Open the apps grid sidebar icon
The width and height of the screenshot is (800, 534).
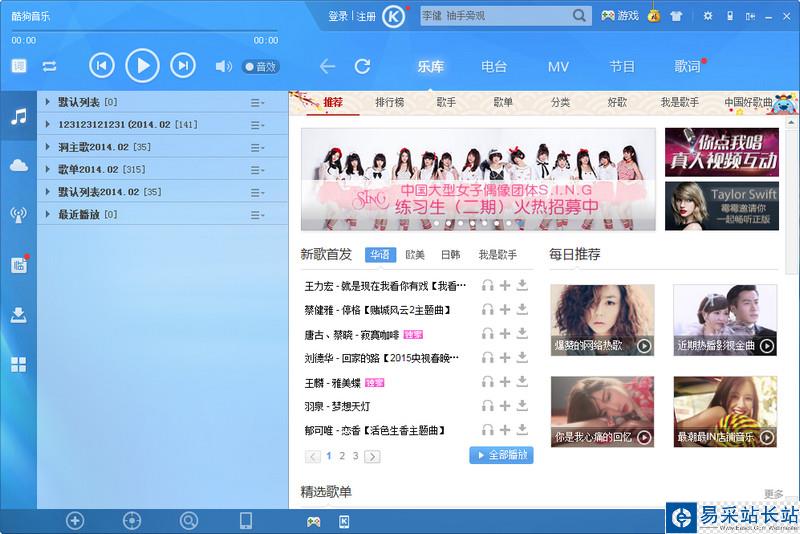(x=19, y=365)
